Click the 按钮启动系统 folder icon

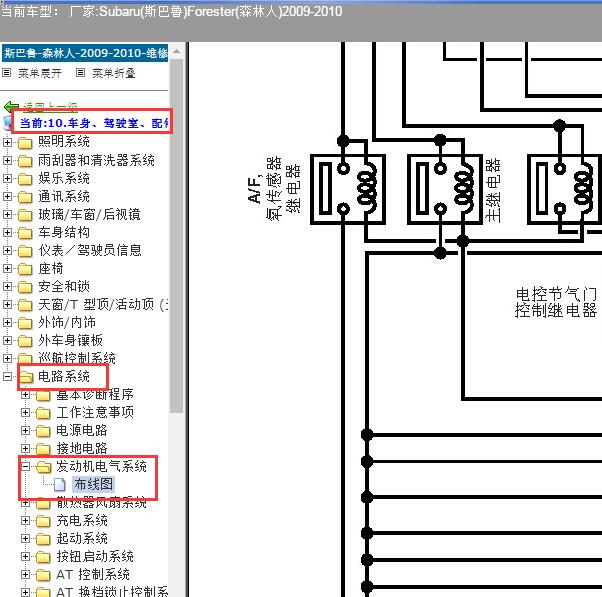coord(43,557)
